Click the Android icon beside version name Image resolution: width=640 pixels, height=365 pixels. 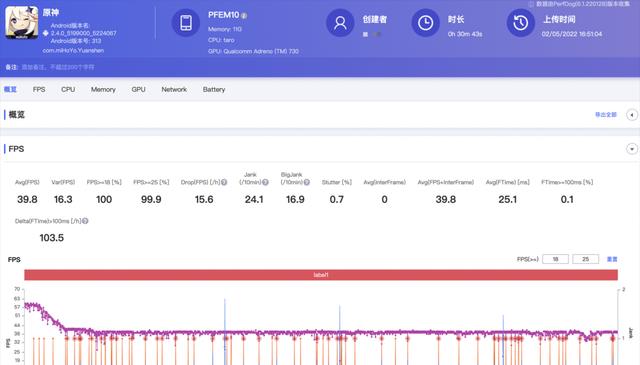click(45, 33)
